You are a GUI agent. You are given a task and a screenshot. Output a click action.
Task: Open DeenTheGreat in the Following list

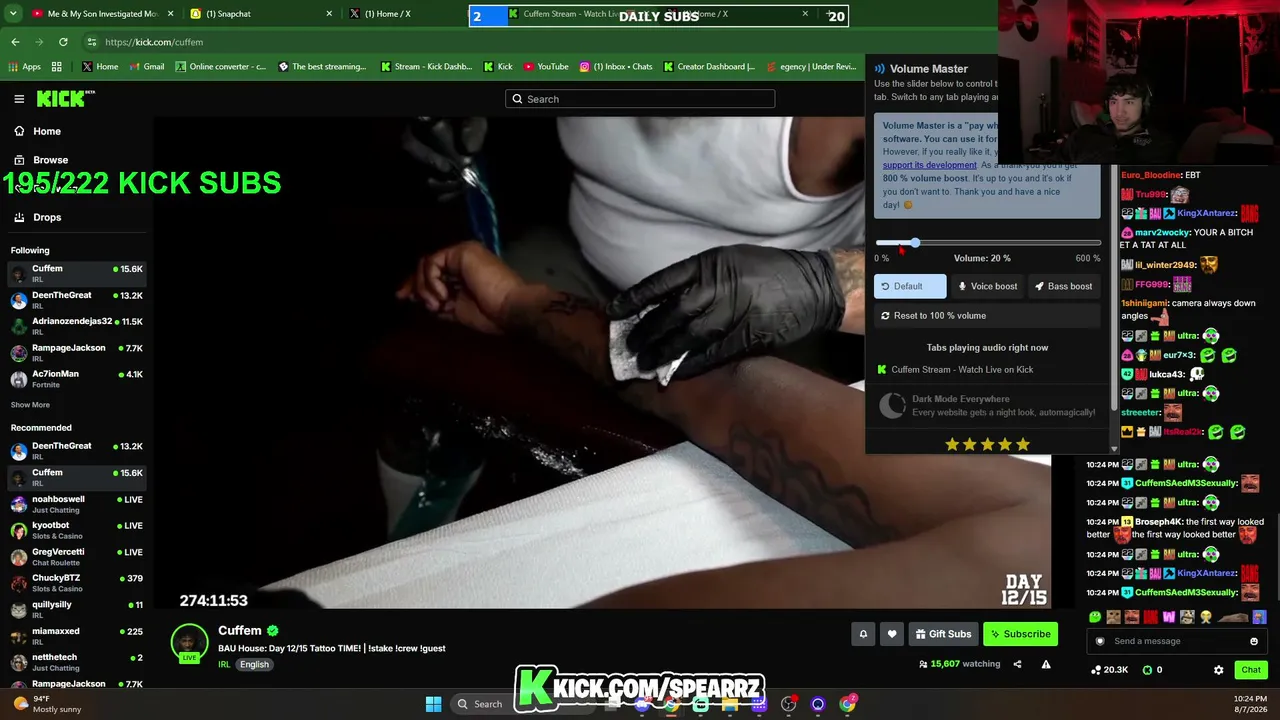pyautogui.click(x=76, y=300)
